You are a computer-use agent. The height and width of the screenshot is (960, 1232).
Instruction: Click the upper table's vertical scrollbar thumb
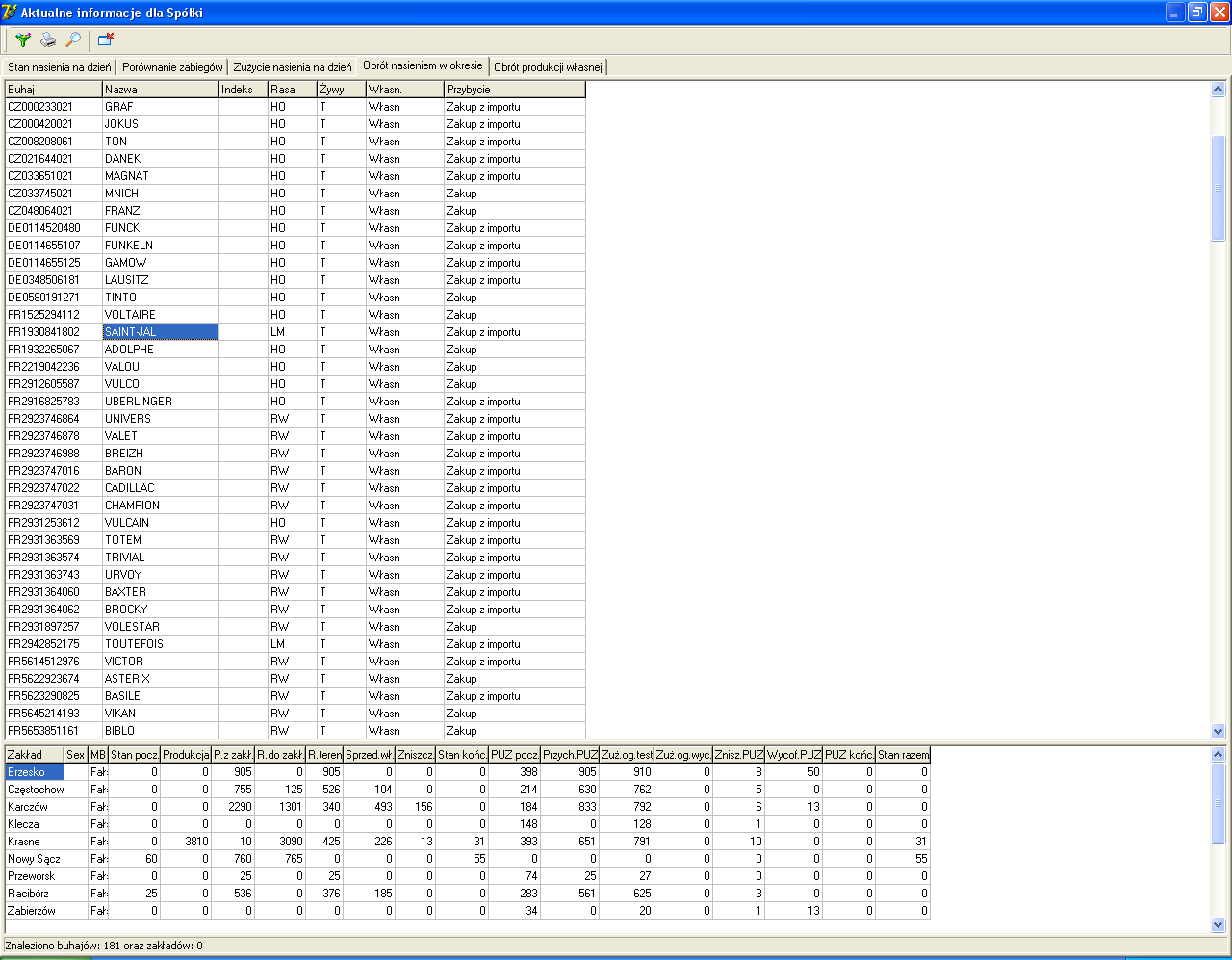(1218, 188)
